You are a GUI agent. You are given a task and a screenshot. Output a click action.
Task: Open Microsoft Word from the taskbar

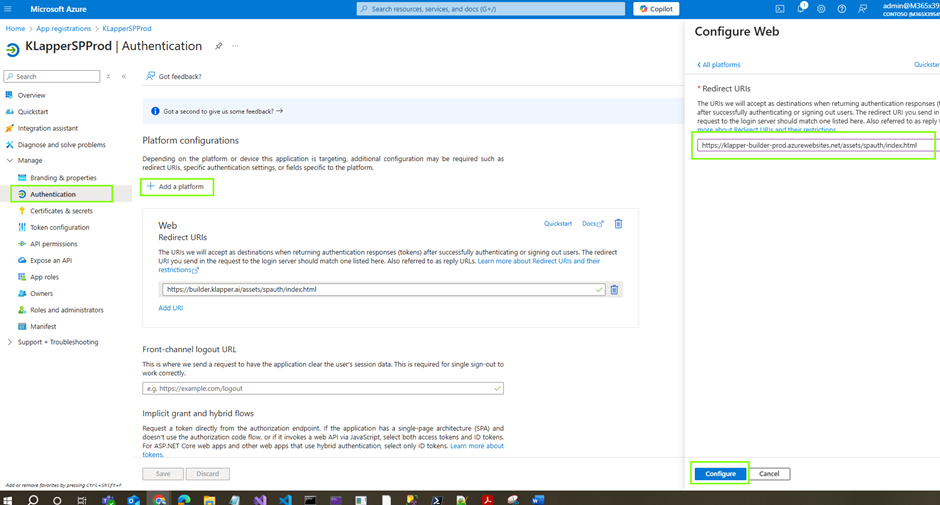(538, 500)
